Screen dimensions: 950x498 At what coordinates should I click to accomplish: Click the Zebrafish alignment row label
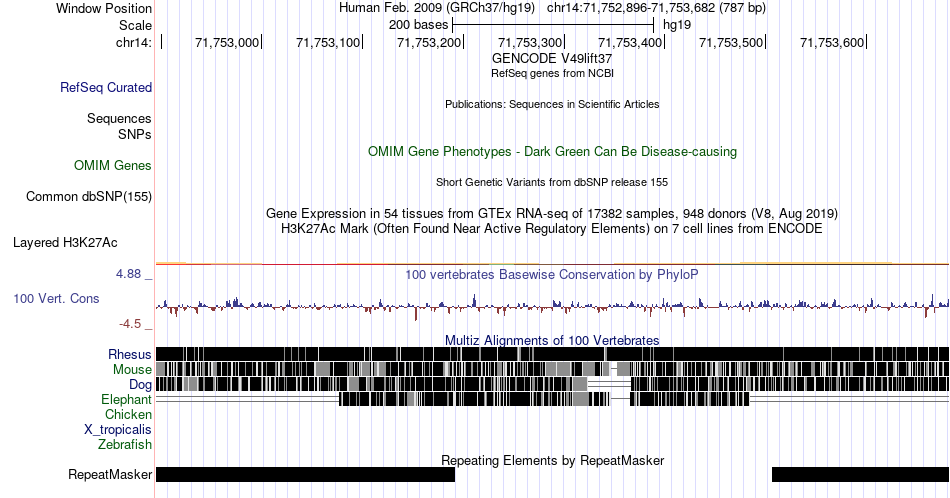pyautogui.click(x=125, y=444)
